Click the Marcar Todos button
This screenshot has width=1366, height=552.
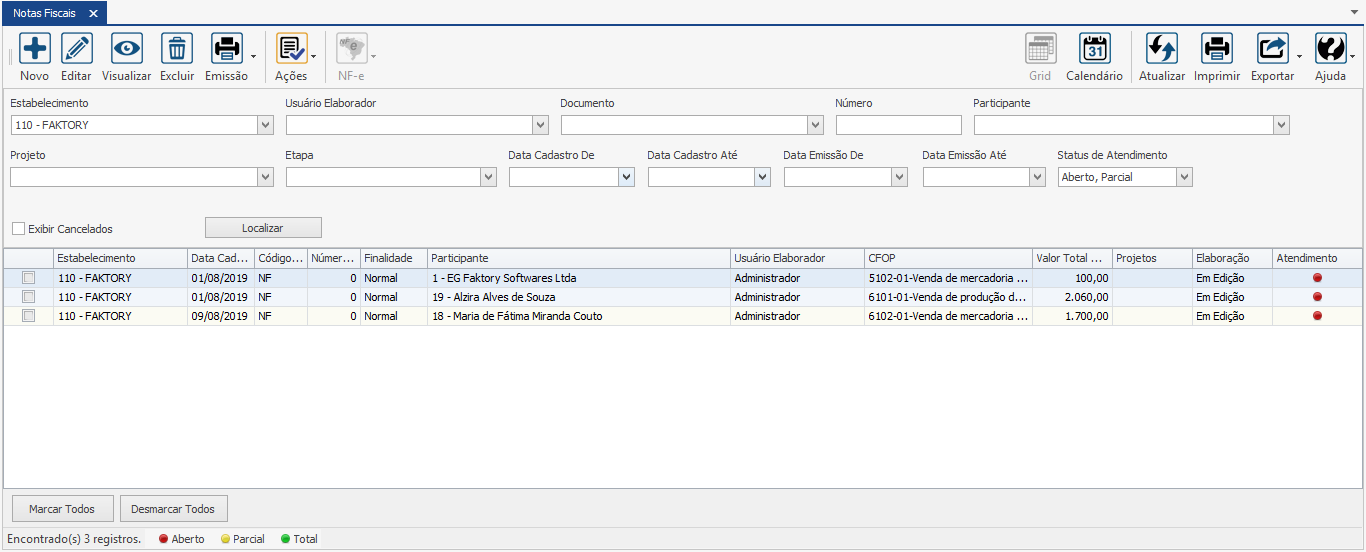tap(62, 509)
